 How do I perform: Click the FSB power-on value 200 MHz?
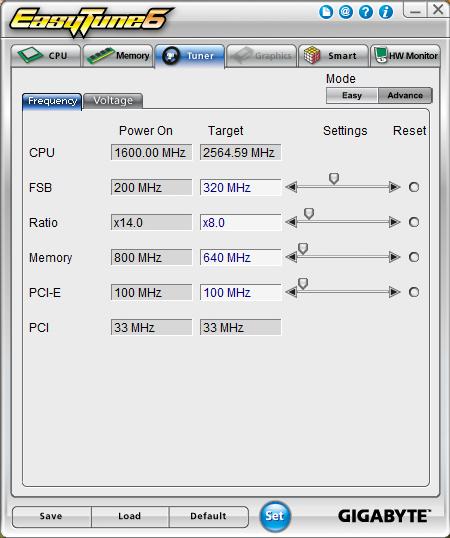151,187
